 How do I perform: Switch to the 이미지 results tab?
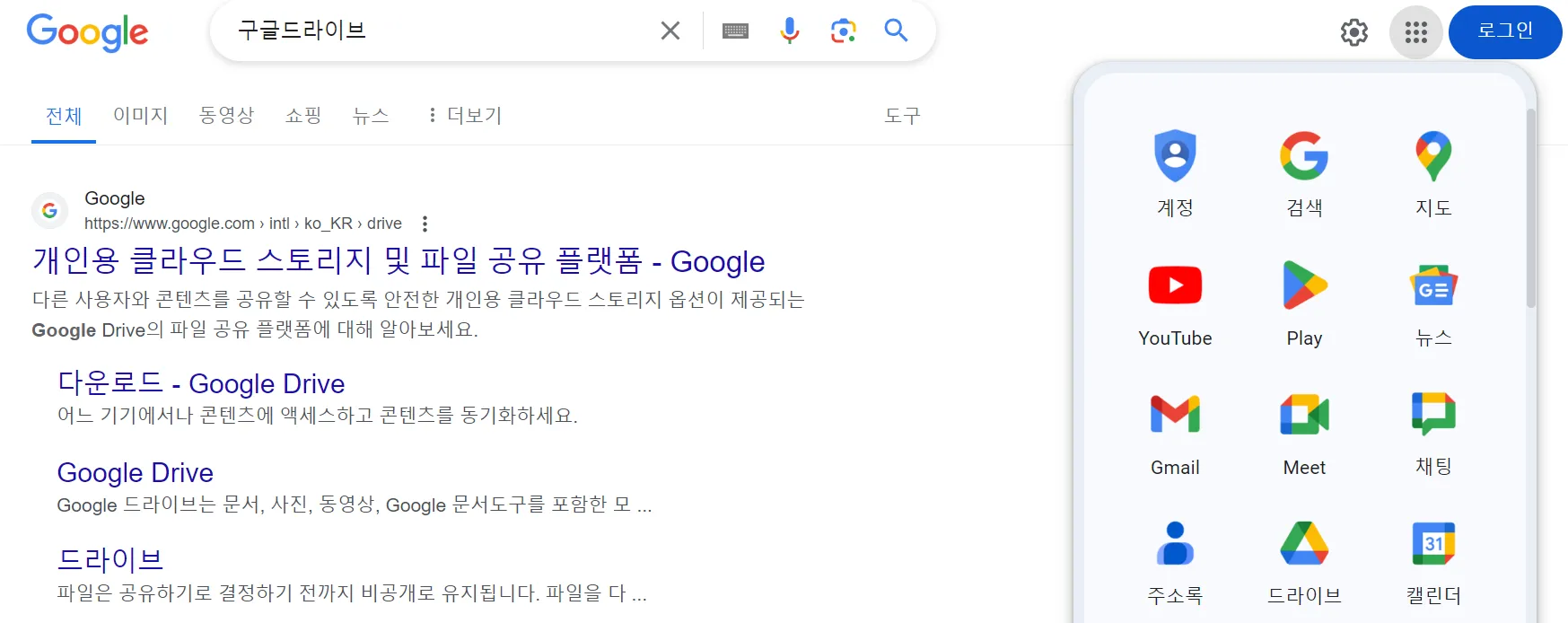pos(139,116)
